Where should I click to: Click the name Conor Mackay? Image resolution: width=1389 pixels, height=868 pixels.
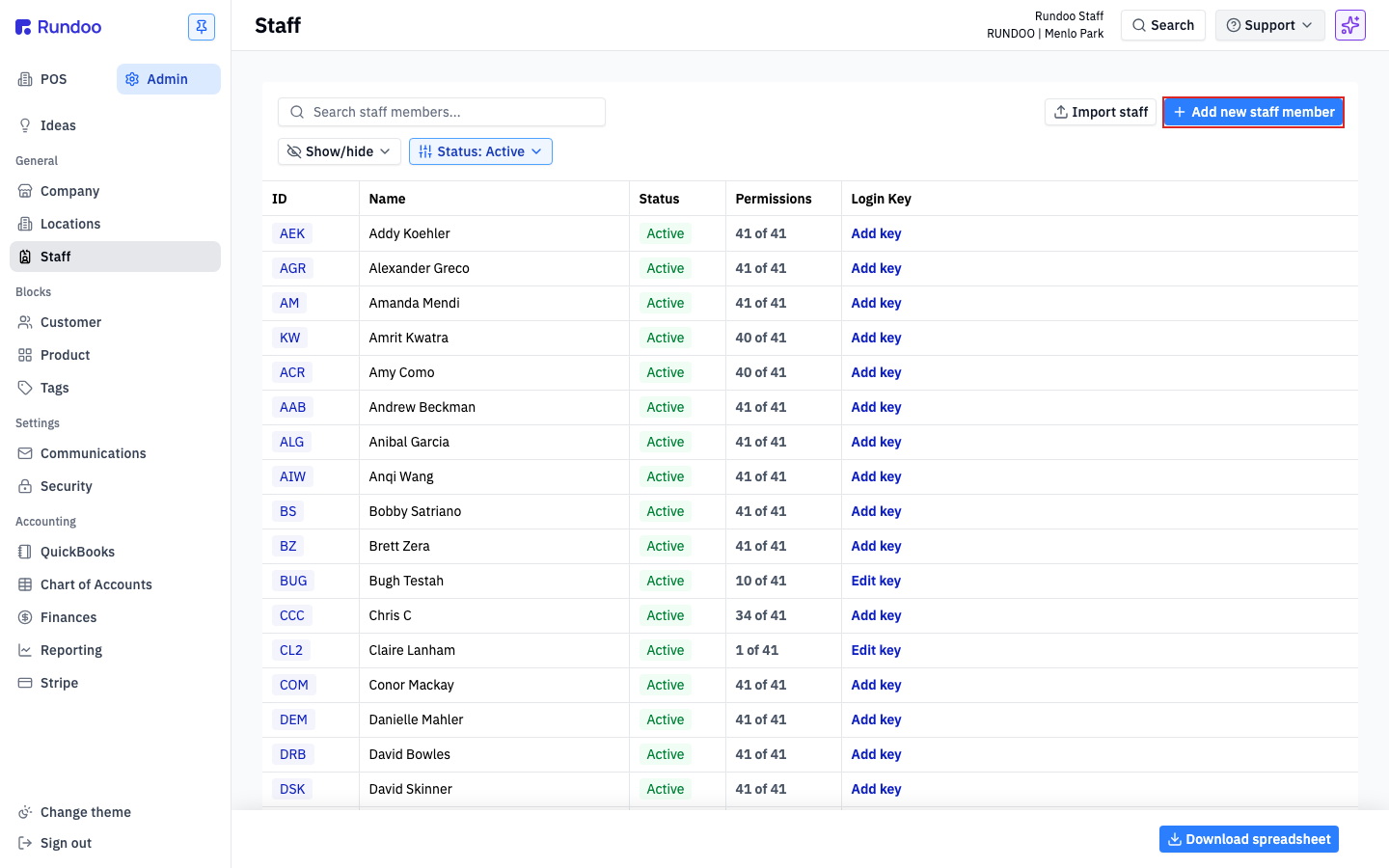[411, 685]
